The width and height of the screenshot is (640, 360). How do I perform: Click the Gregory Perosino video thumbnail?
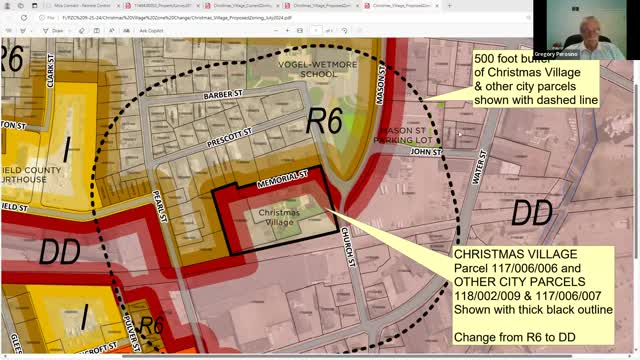click(586, 30)
